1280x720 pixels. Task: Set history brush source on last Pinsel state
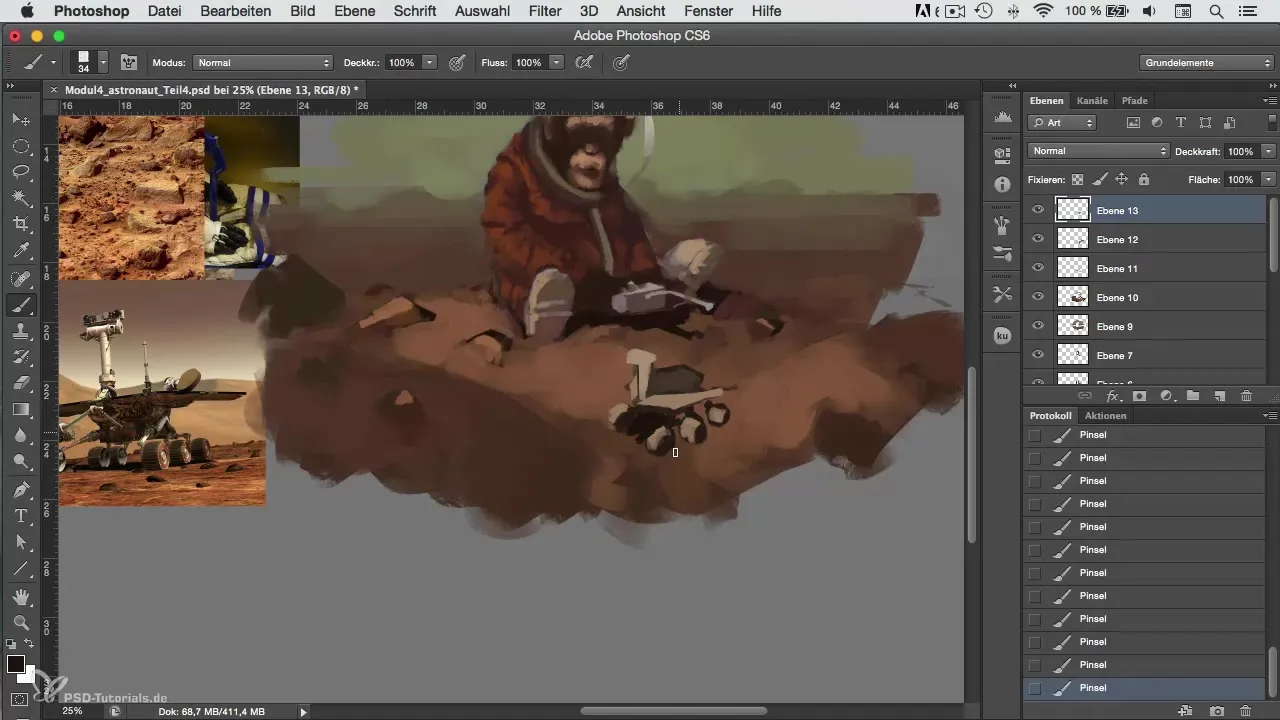tap(1034, 688)
